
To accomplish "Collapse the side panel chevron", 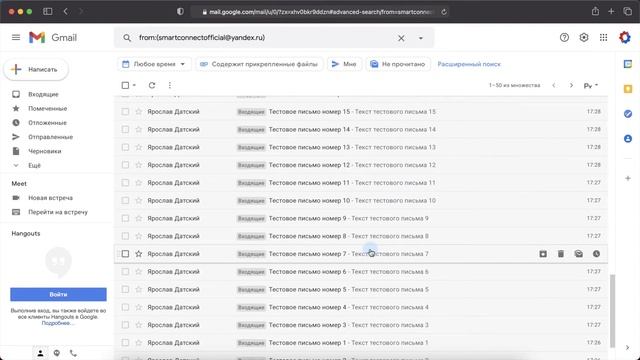I will (627, 348).
